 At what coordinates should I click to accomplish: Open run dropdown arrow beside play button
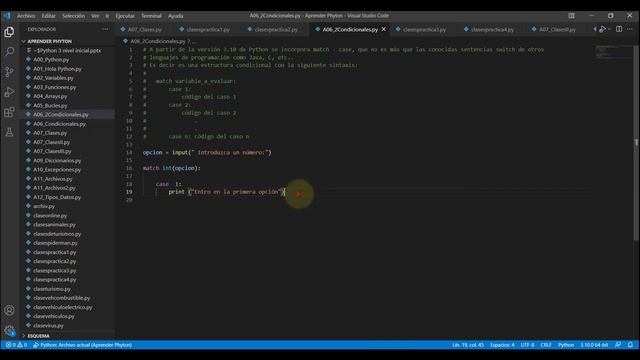click(609, 29)
